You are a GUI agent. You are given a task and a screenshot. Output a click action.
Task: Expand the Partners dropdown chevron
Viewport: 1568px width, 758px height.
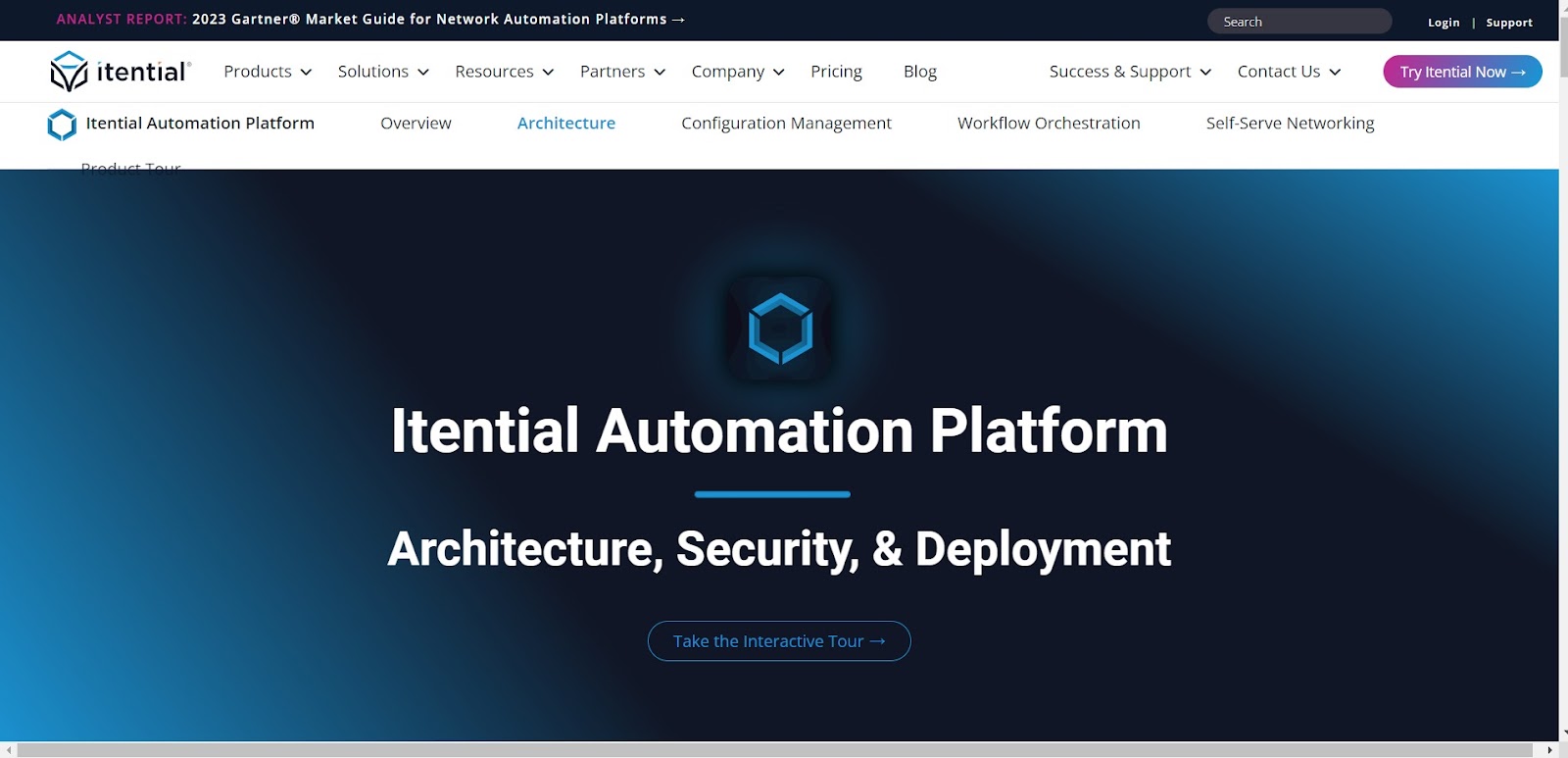tap(660, 73)
